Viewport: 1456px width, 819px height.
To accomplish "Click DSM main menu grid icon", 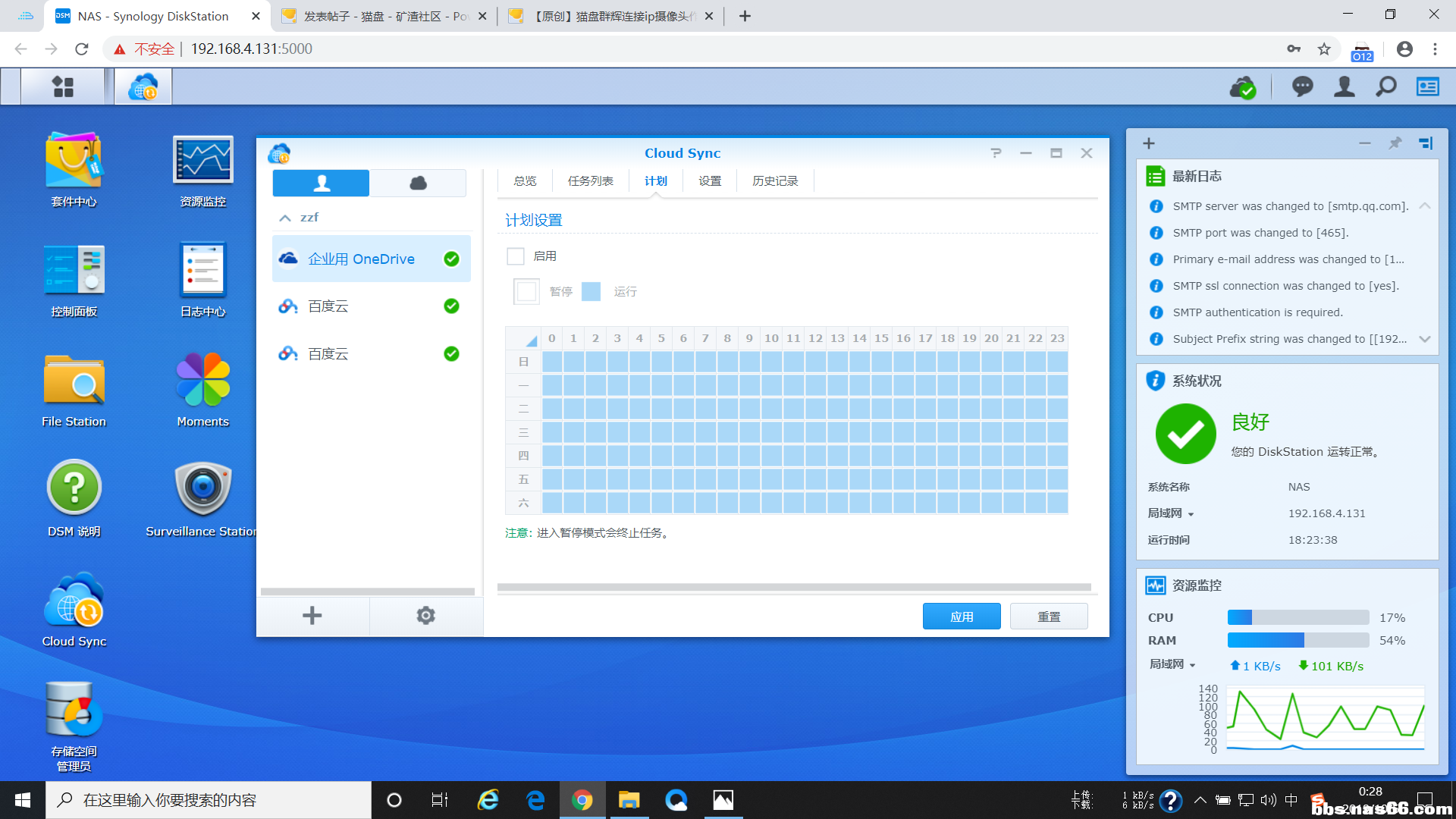I will pos(63,87).
